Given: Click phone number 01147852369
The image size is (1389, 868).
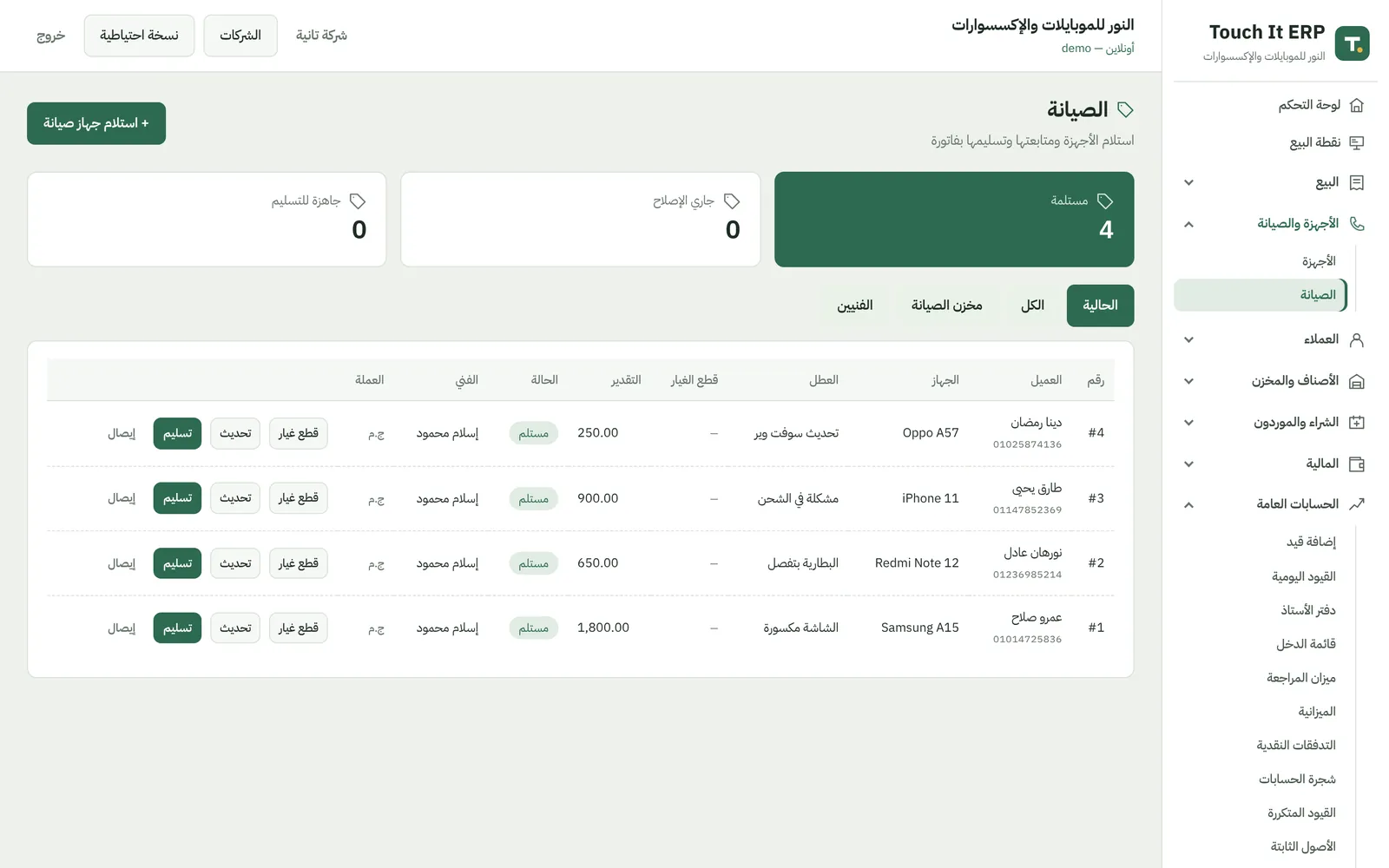Looking at the screenshot, I should pos(1027,510).
